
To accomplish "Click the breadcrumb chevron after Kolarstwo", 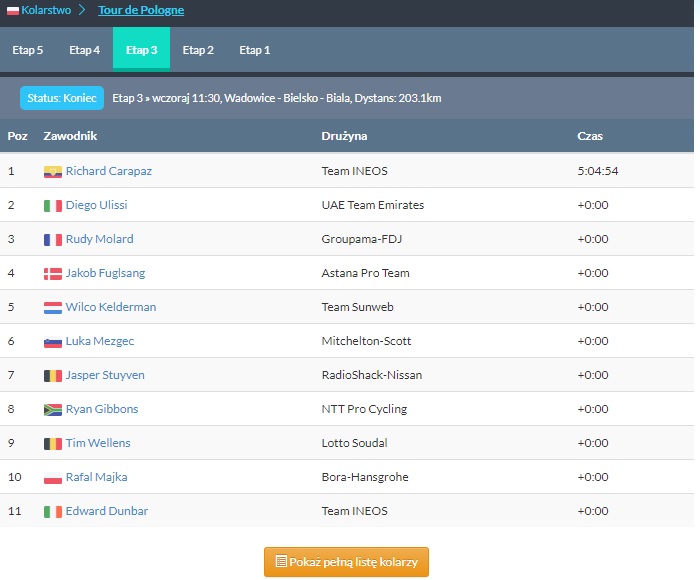I will (x=82, y=10).
